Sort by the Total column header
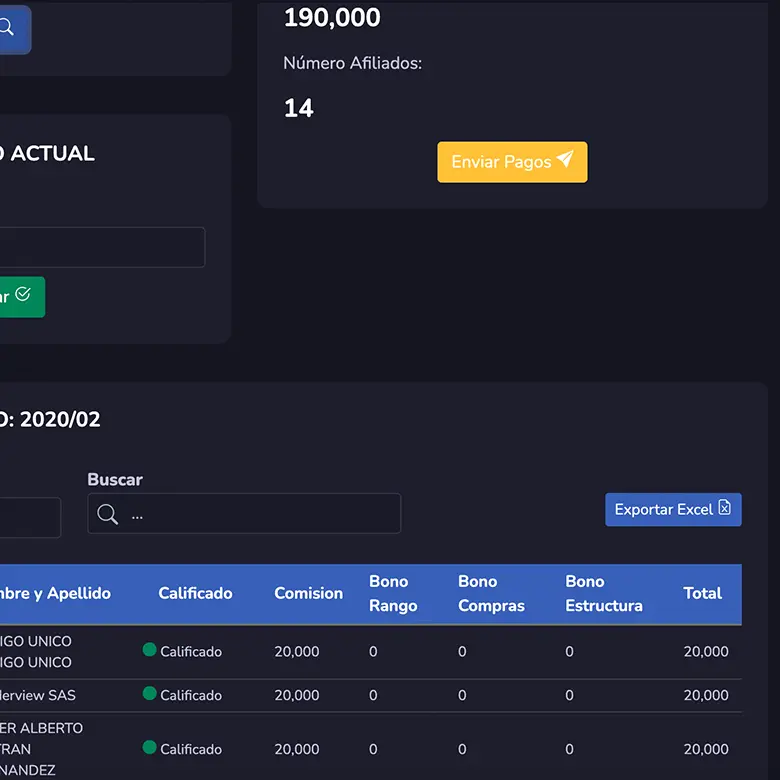Image resolution: width=780 pixels, height=780 pixels. pyautogui.click(x=702, y=594)
